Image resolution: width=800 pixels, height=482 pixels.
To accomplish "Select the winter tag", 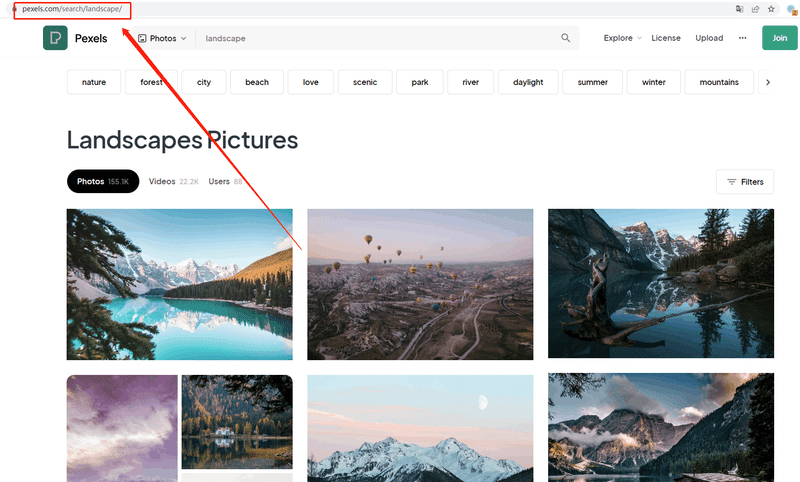I will point(654,82).
